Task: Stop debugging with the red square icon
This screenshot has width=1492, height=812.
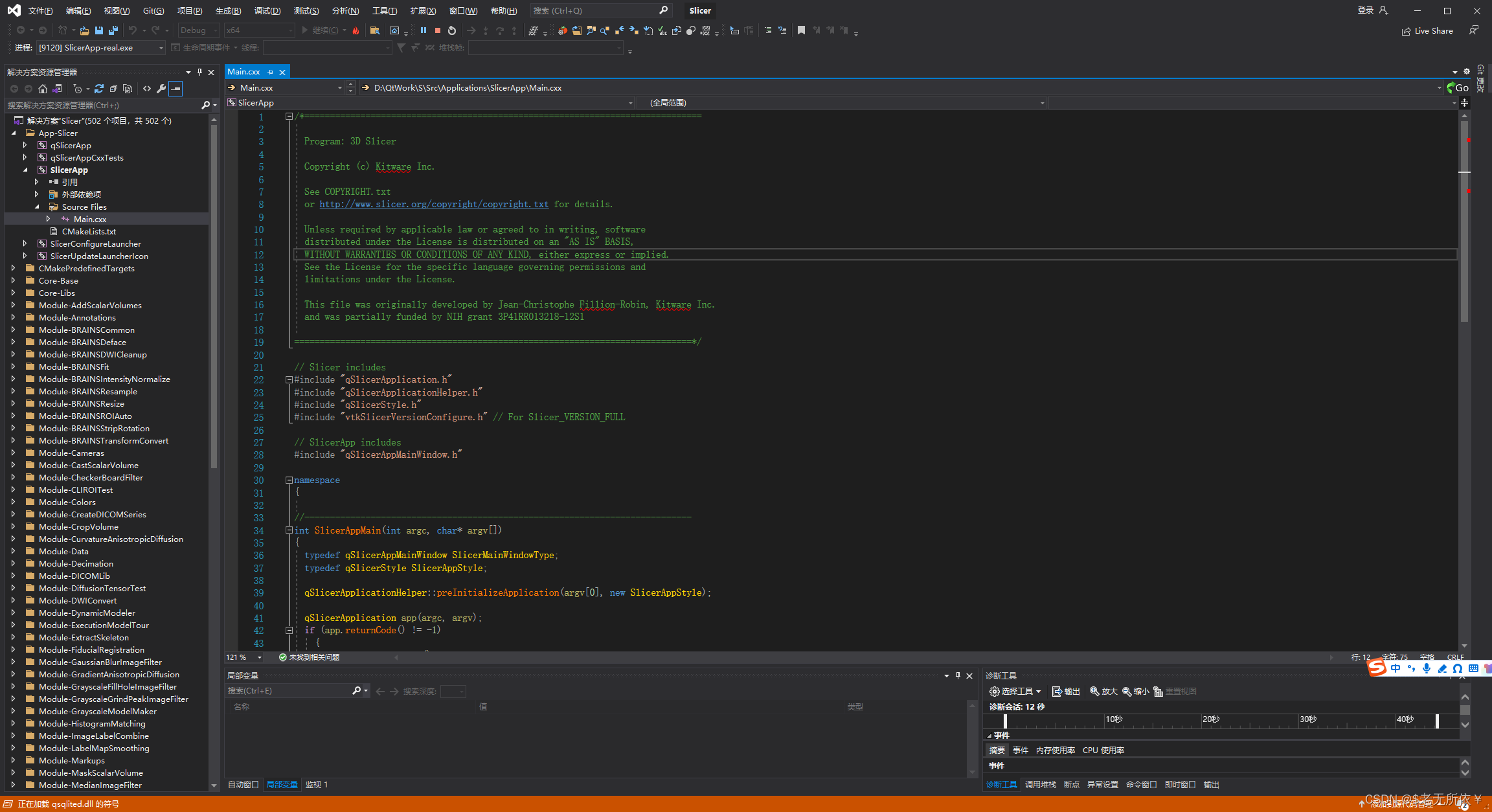Action: 438,30
